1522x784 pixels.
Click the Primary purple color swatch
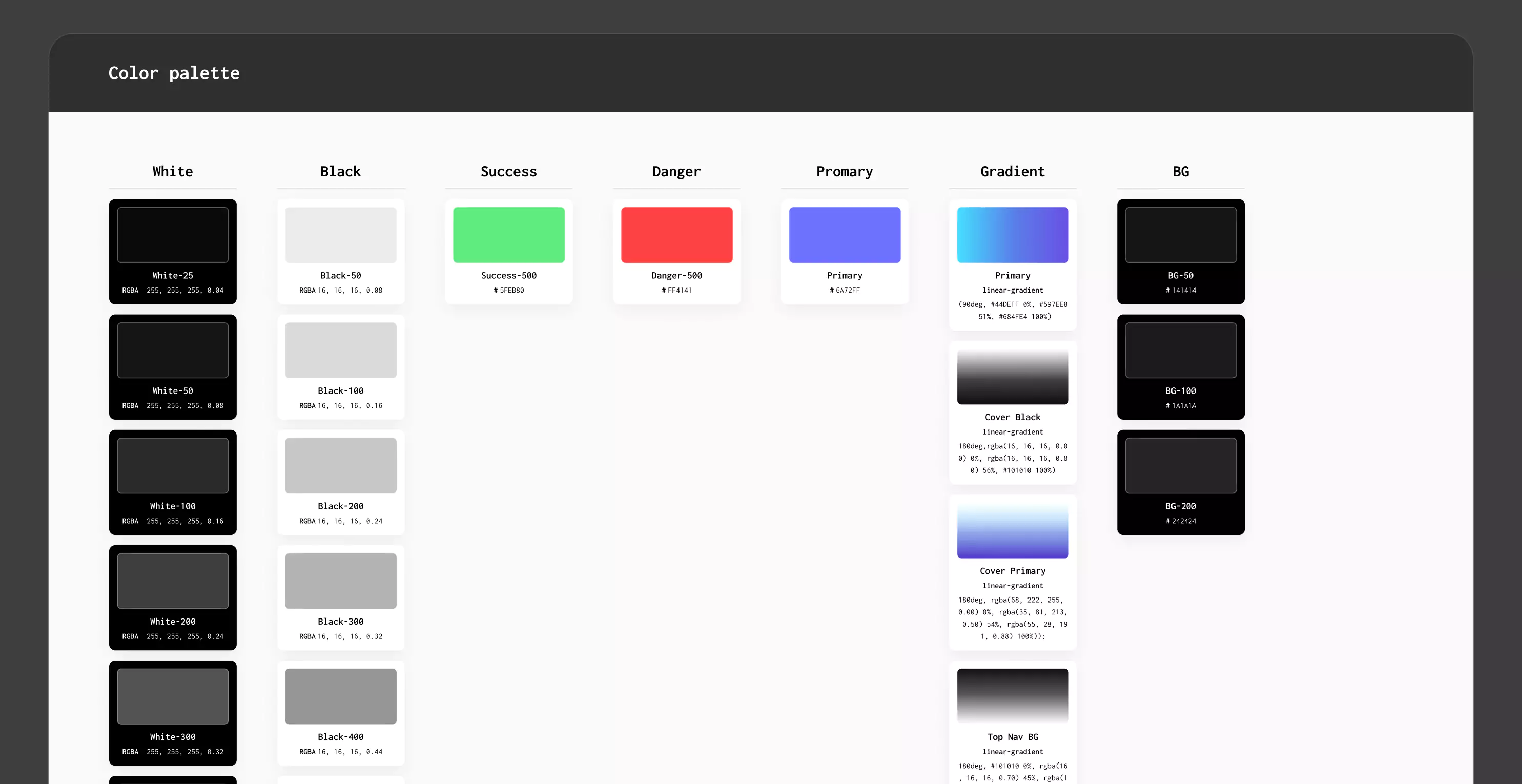coord(845,235)
